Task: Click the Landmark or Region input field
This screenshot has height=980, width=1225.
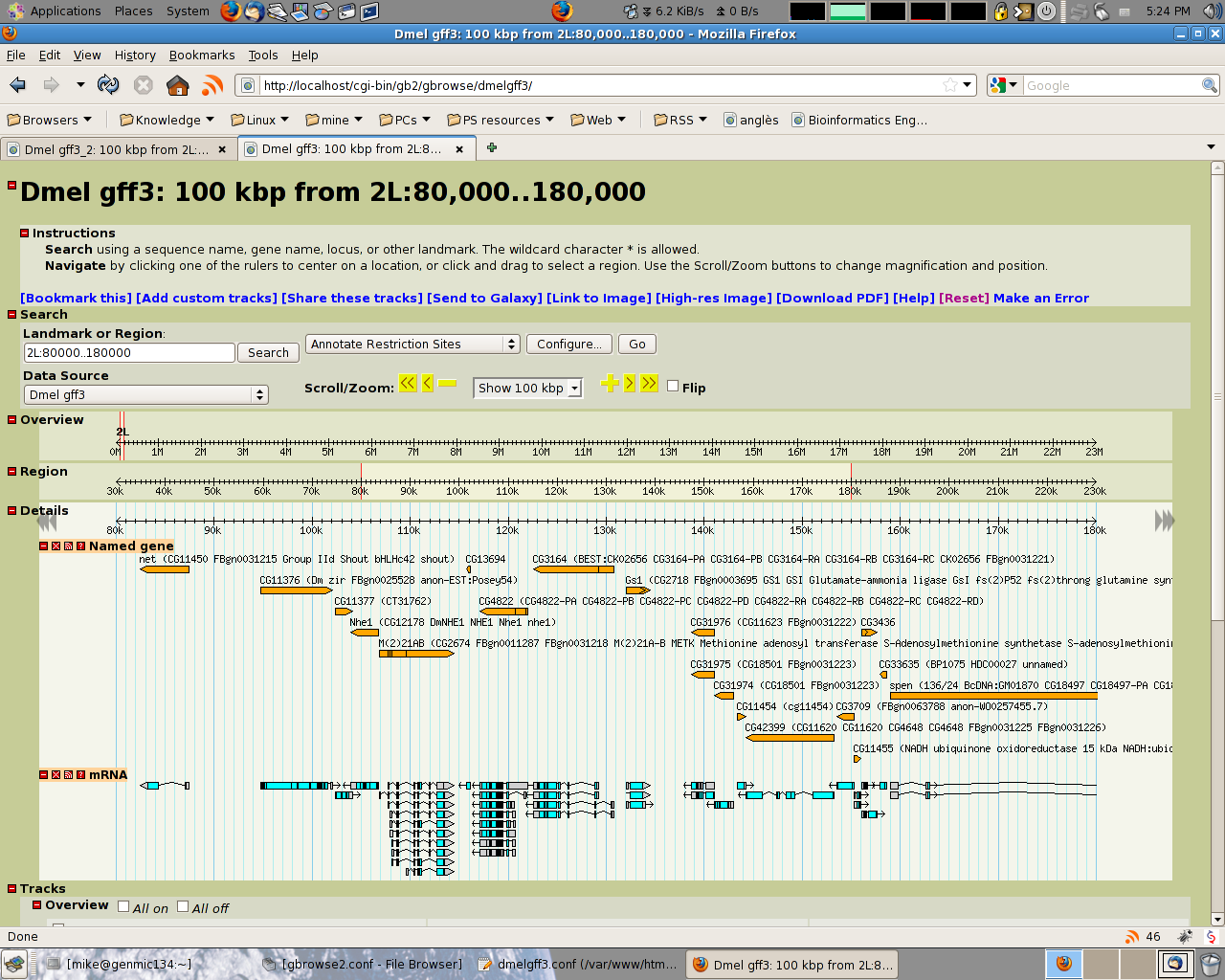Action: click(129, 352)
